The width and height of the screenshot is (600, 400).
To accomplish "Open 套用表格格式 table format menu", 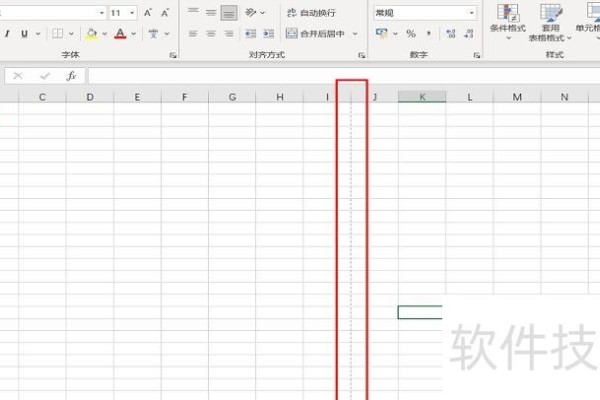I will tap(550, 22).
